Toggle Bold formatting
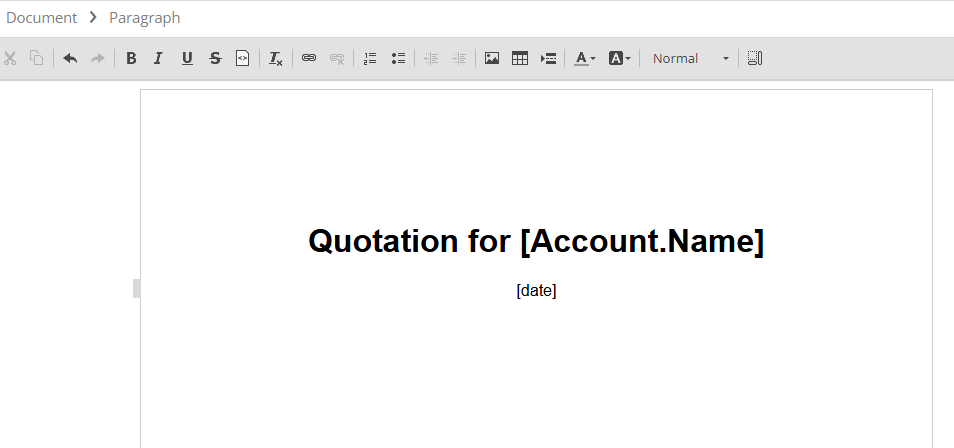The image size is (954, 448). coord(131,59)
